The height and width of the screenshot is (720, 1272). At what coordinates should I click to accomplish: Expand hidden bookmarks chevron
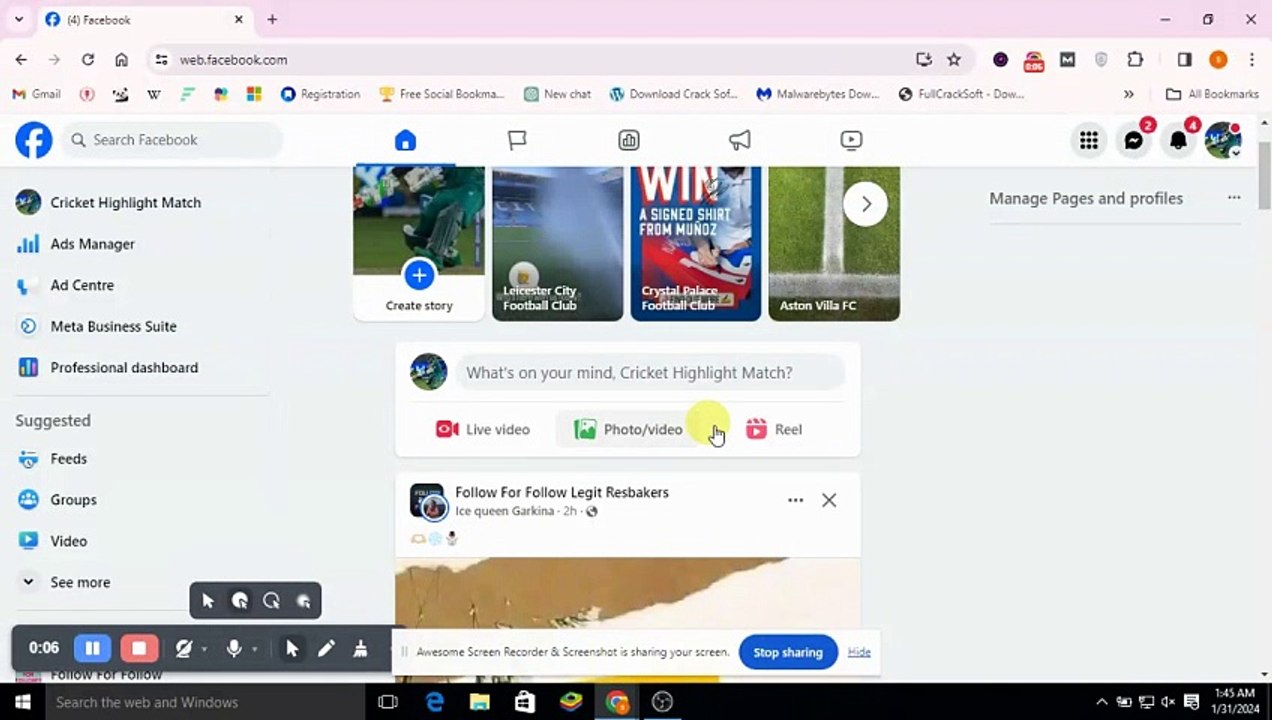[x=1129, y=94]
